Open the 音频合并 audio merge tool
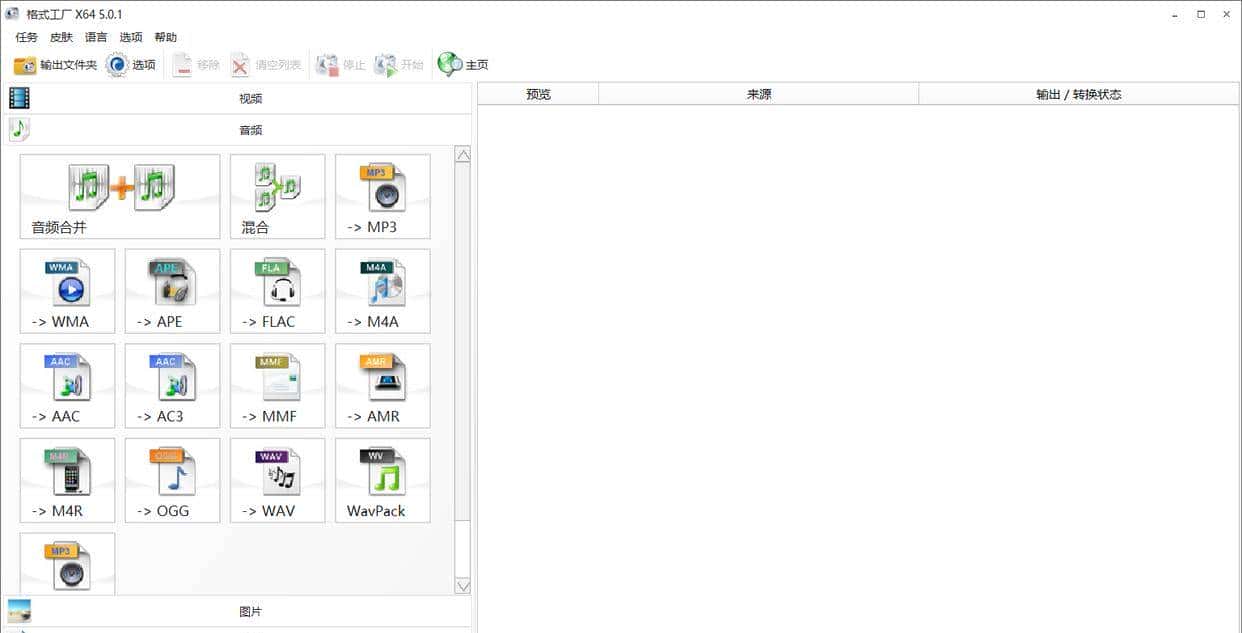 (120, 196)
